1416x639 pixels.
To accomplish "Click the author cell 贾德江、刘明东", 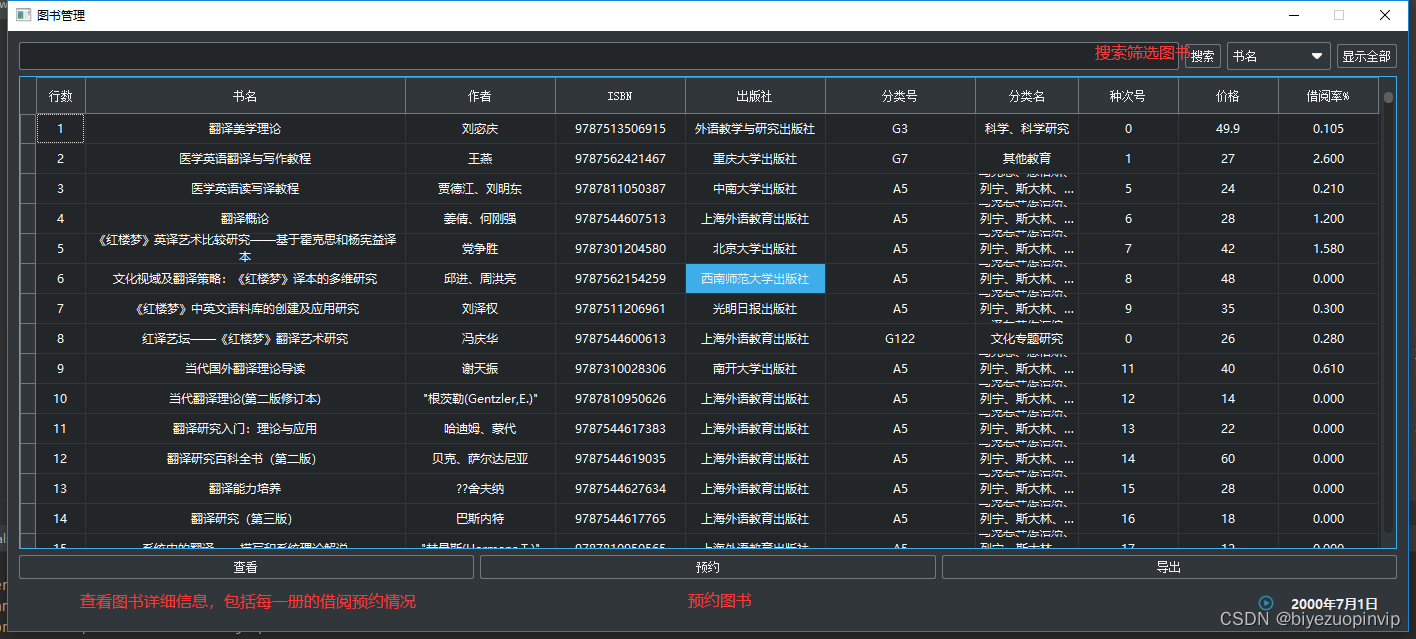I will (480, 189).
